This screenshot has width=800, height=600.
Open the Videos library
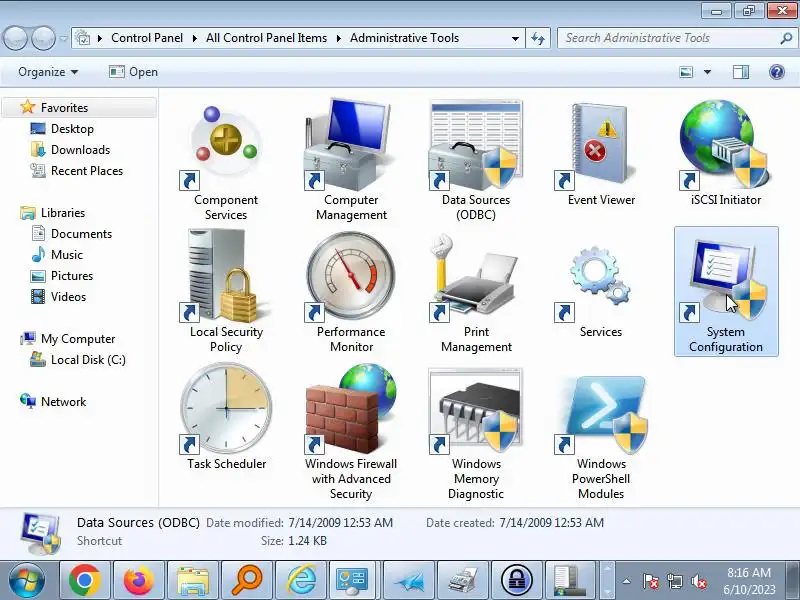click(x=68, y=296)
